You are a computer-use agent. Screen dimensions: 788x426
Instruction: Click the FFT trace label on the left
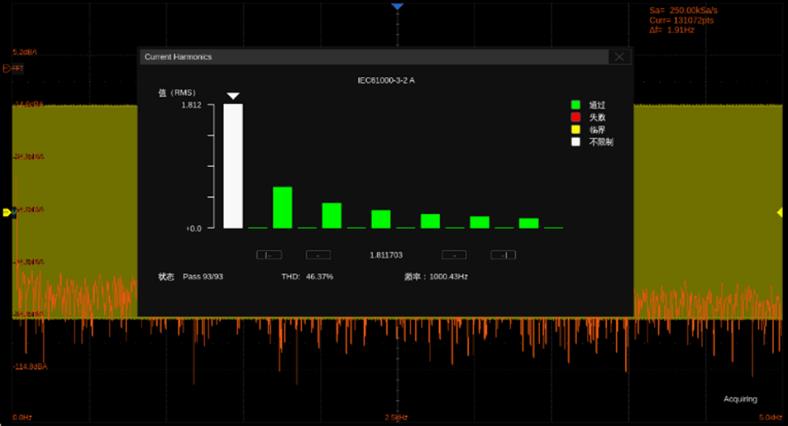point(14,68)
